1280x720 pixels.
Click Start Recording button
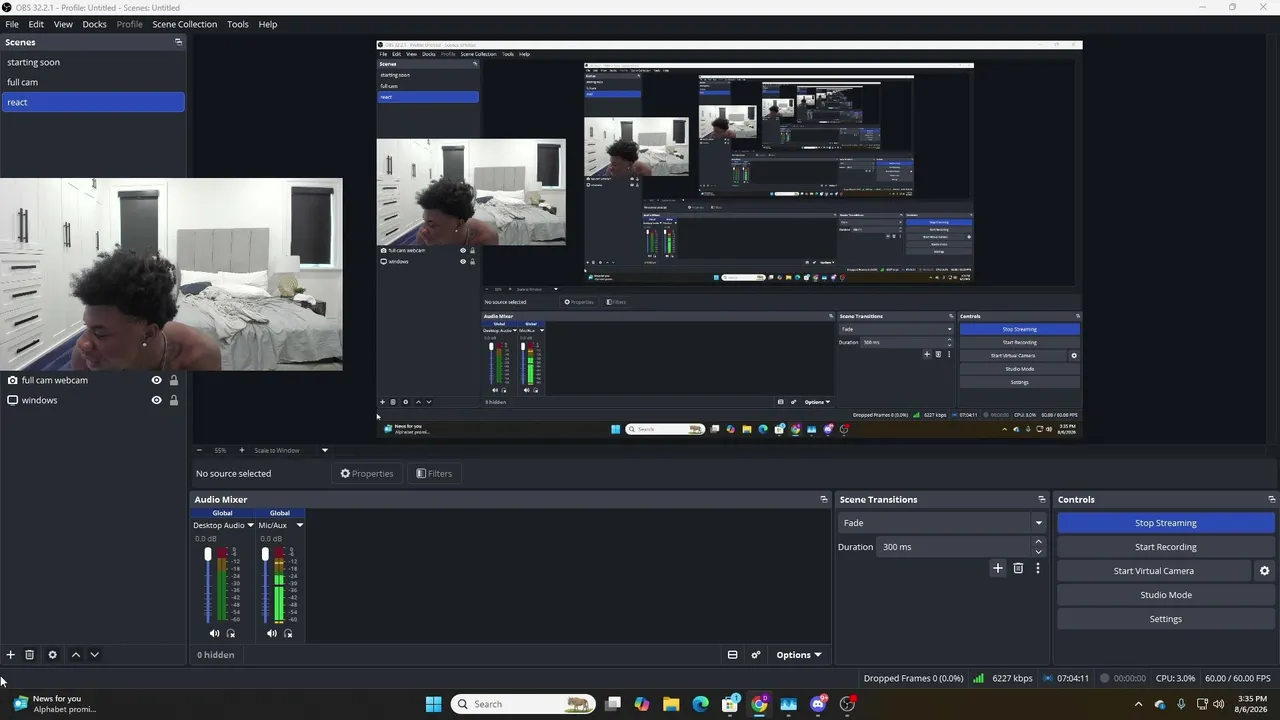(1165, 547)
